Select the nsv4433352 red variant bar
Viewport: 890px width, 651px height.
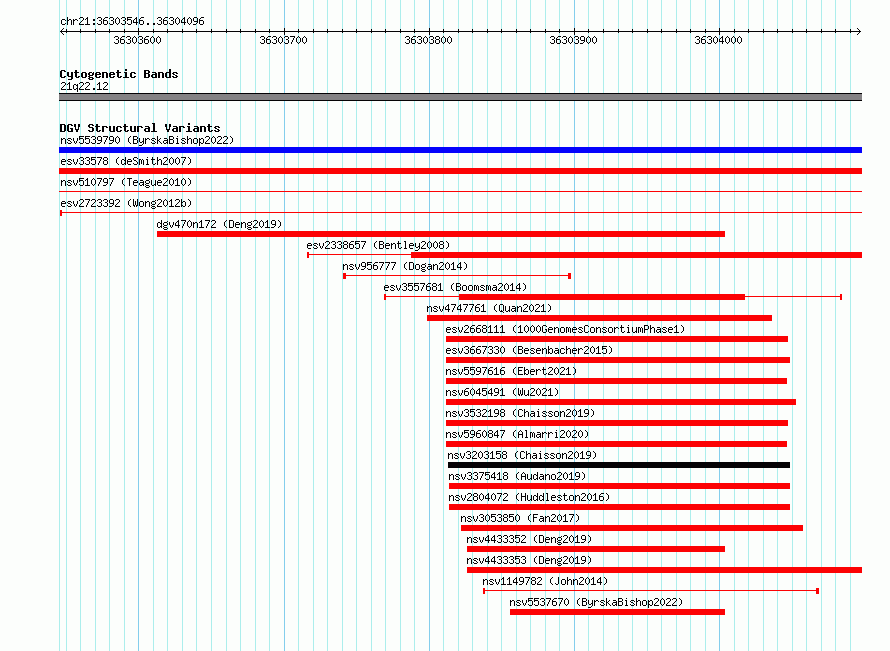pos(596,549)
